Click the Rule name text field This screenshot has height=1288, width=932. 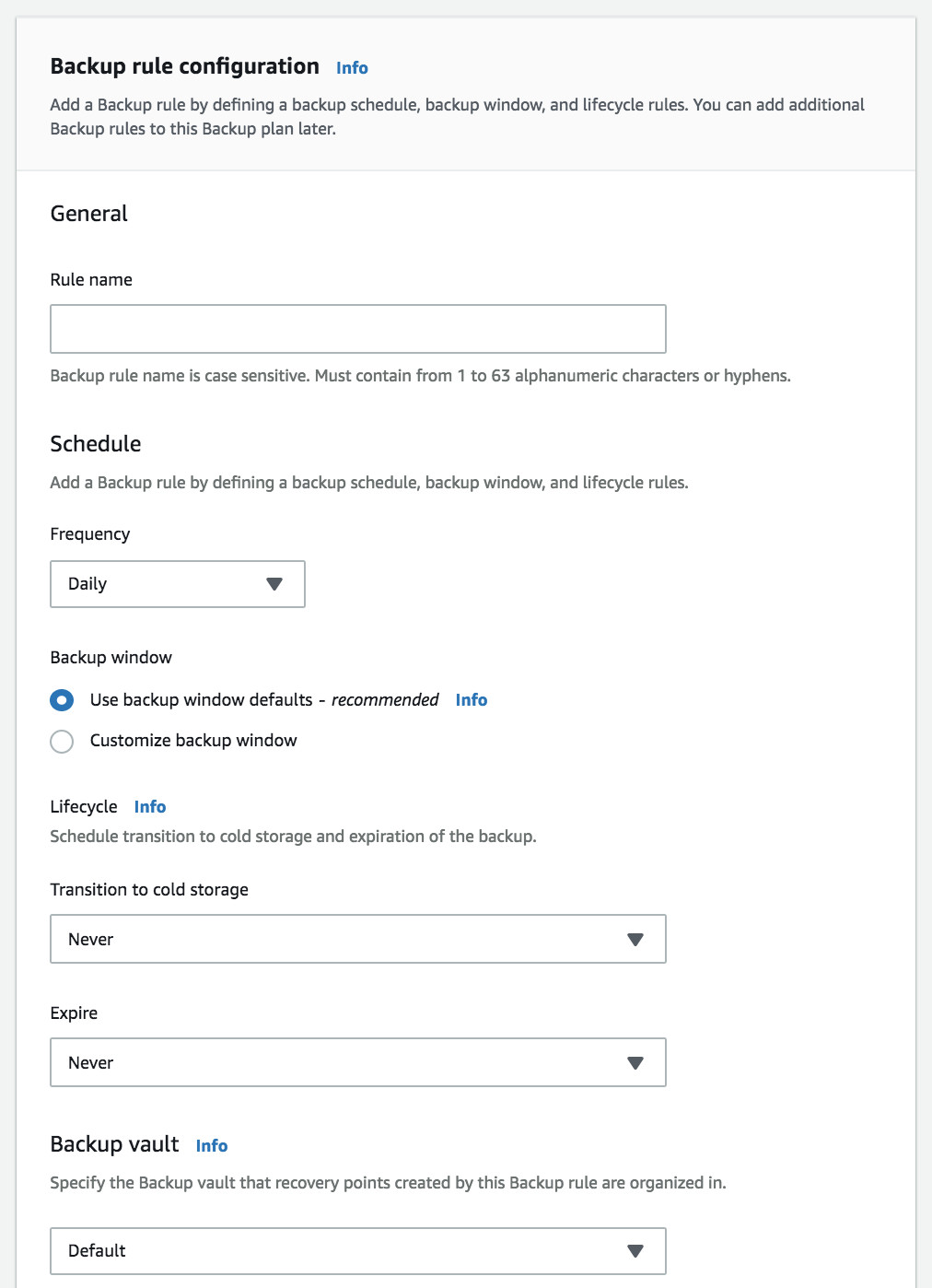point(357,329)
